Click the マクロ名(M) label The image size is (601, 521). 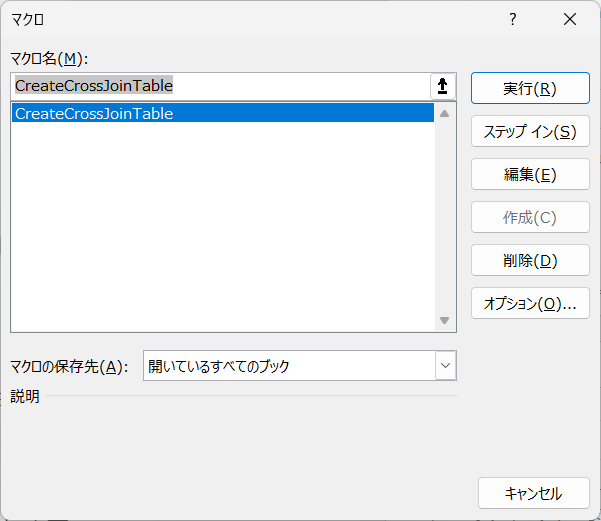(49, 59)
